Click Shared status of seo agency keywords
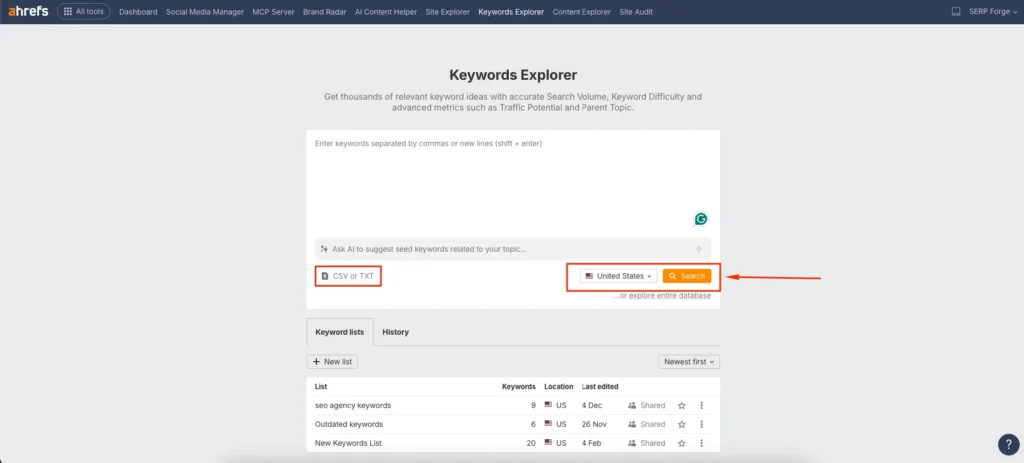1024x463 pixels. [647, 406]
